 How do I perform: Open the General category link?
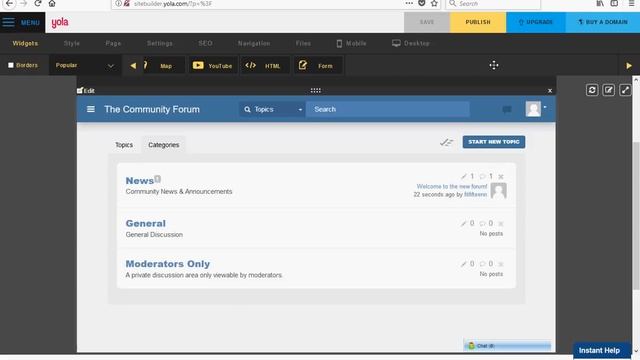(x=146, y=224)
